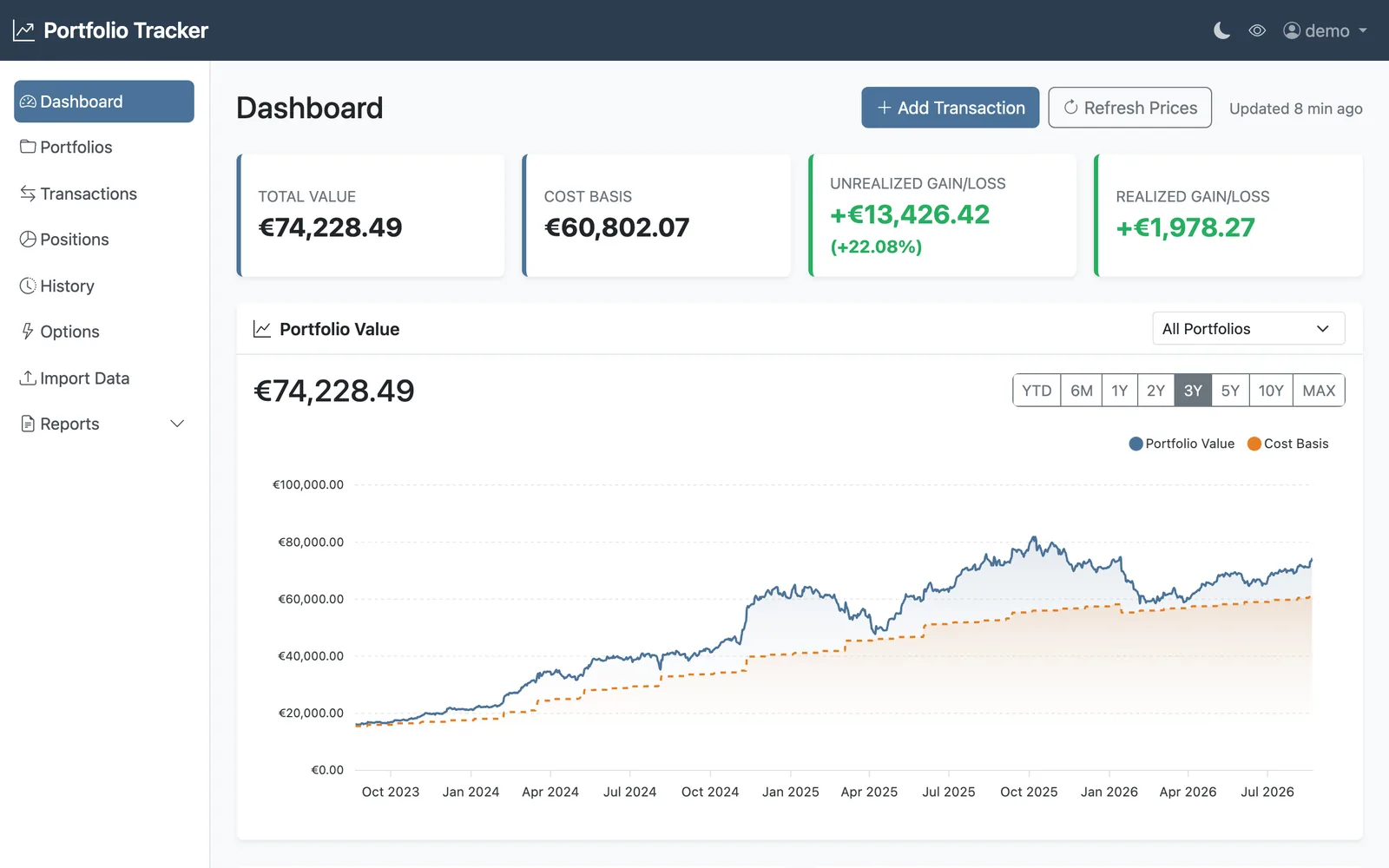Click the Positions pie chart icon

click(x=28, y=240)
